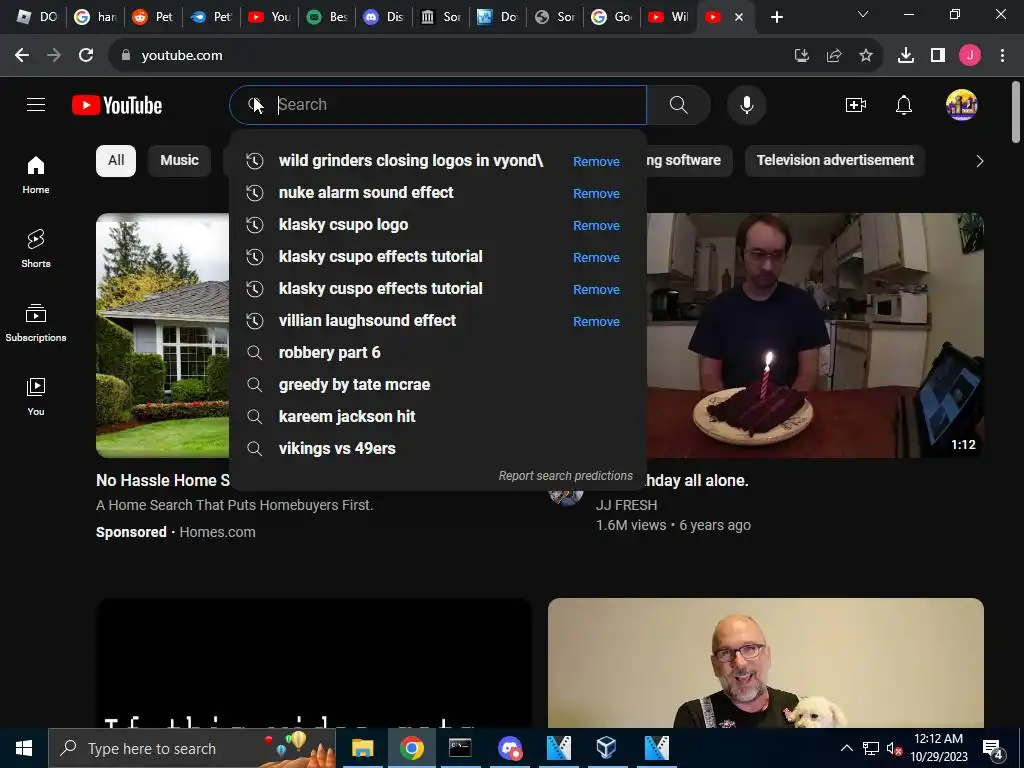Open the birthday cake video thumbnail
1024x768 pixels.
[x=815, y=335]
